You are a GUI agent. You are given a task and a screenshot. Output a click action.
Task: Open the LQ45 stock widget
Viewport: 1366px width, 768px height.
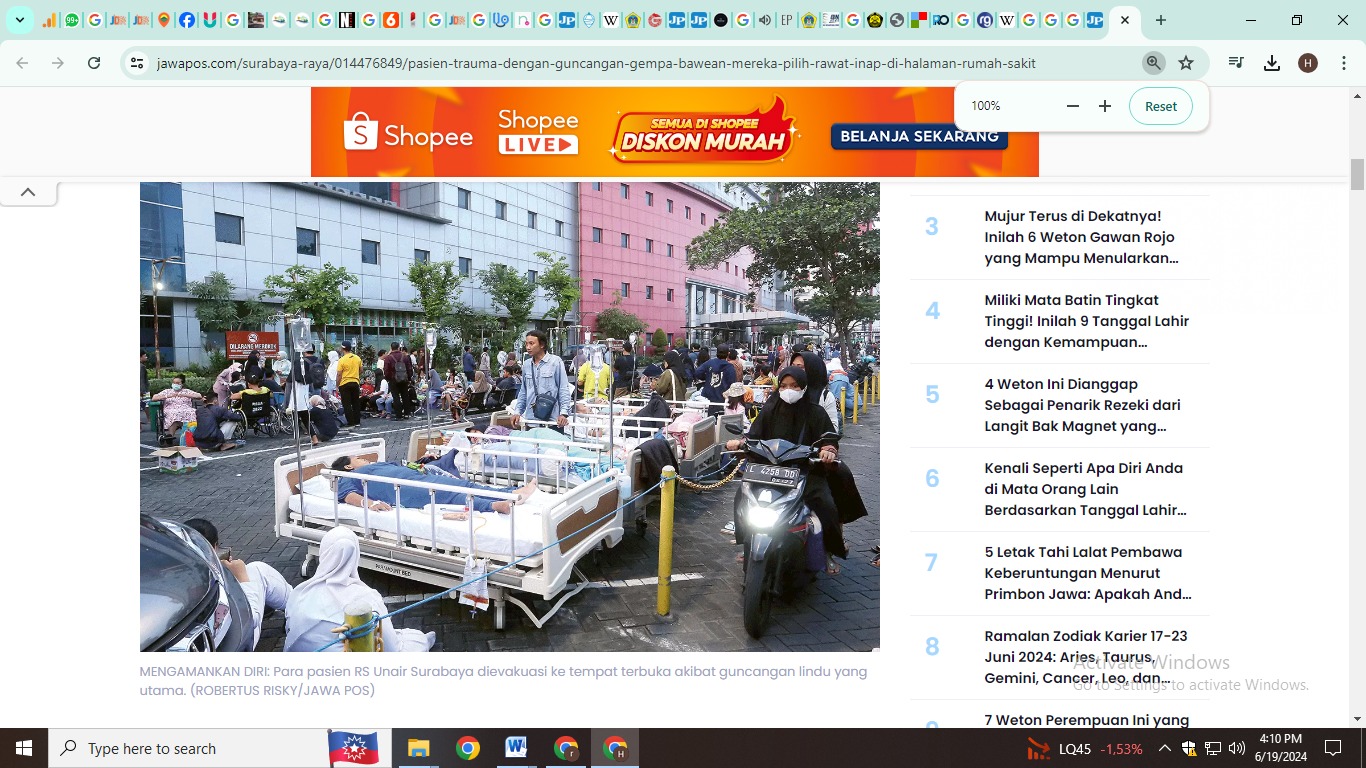[1085, 748]
